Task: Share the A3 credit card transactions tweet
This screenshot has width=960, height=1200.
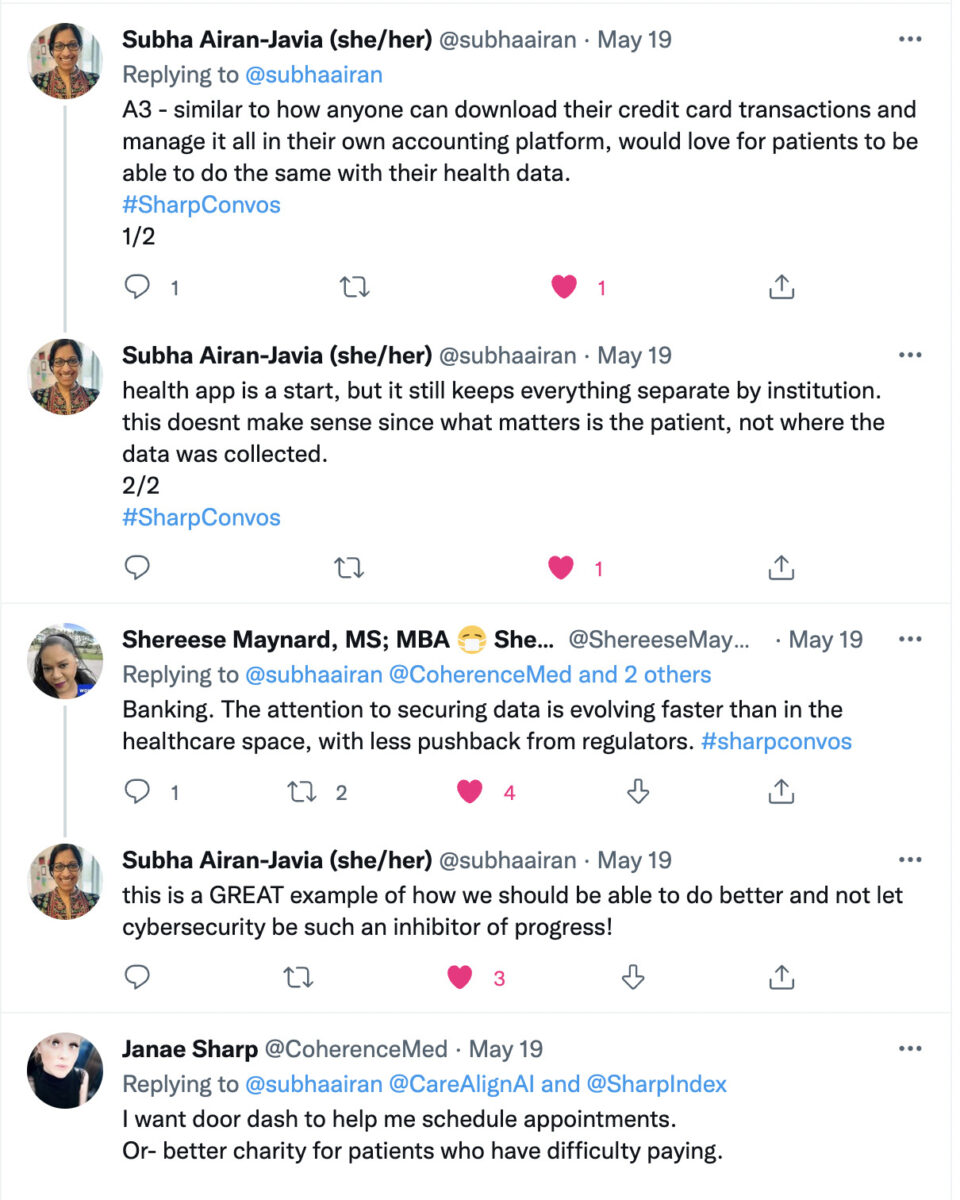Action: 781,288
